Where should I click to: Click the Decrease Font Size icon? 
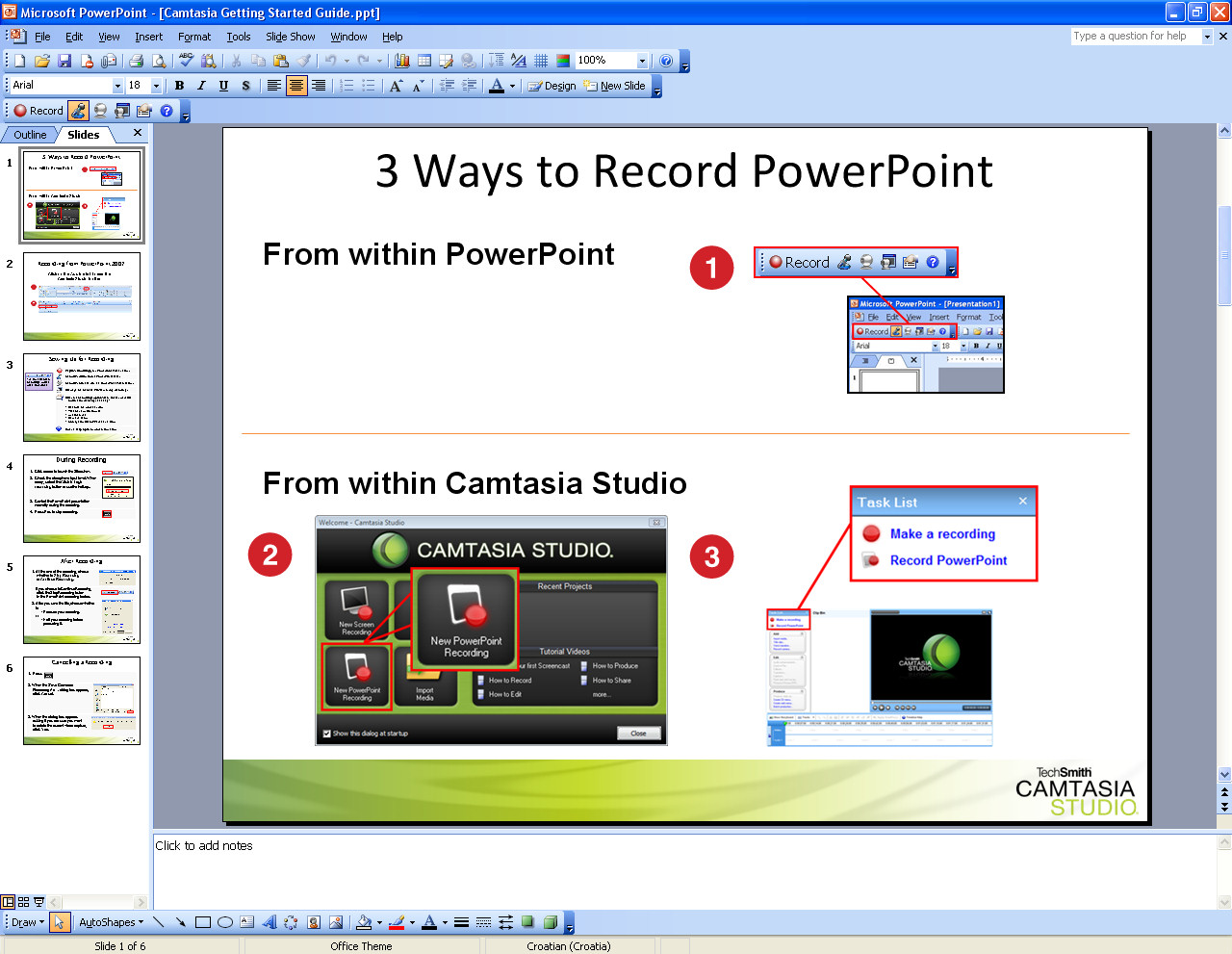click(418, 86)
